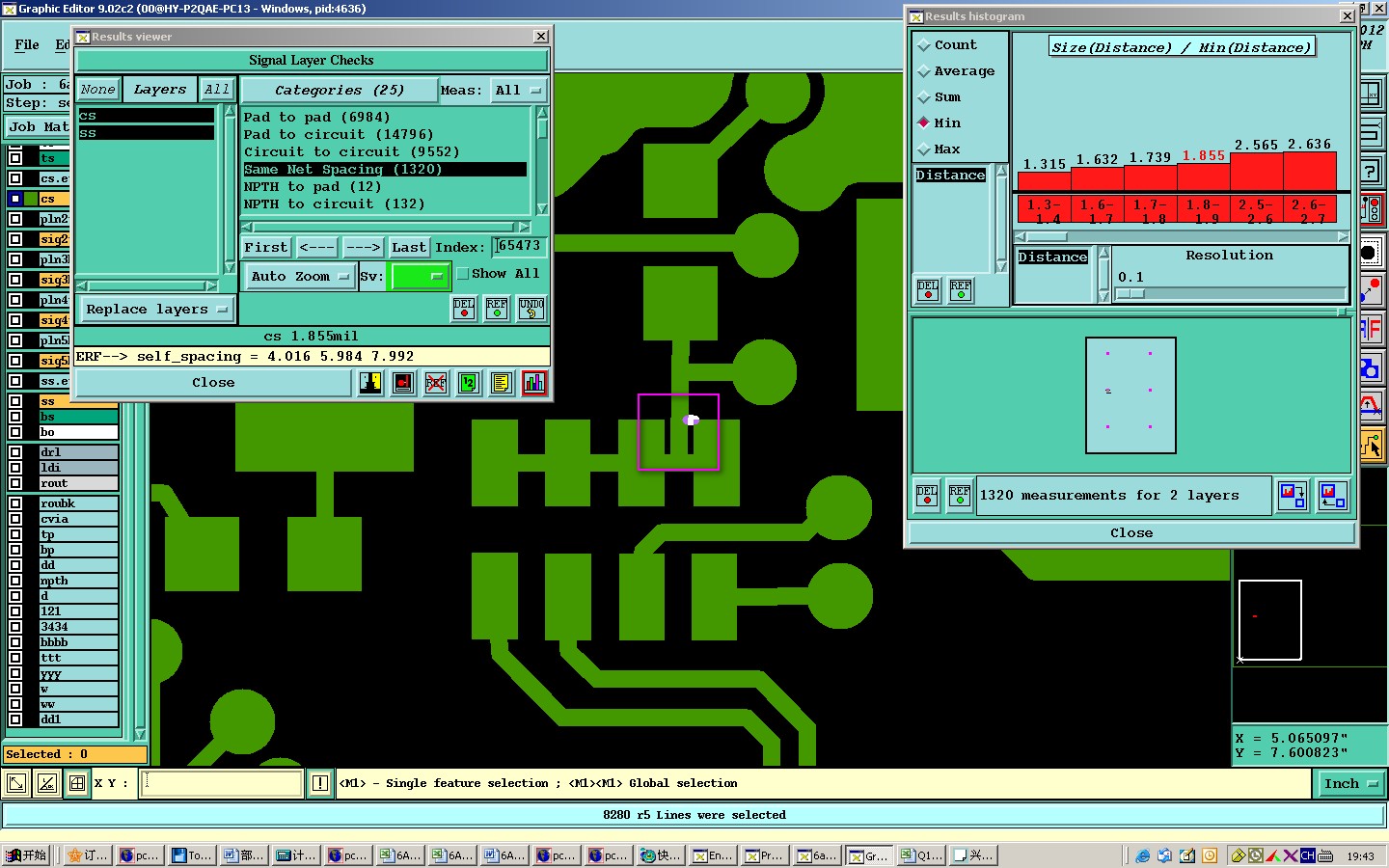Open the Inch units dropdown

pyautogui.click(x=1350, y=784)
